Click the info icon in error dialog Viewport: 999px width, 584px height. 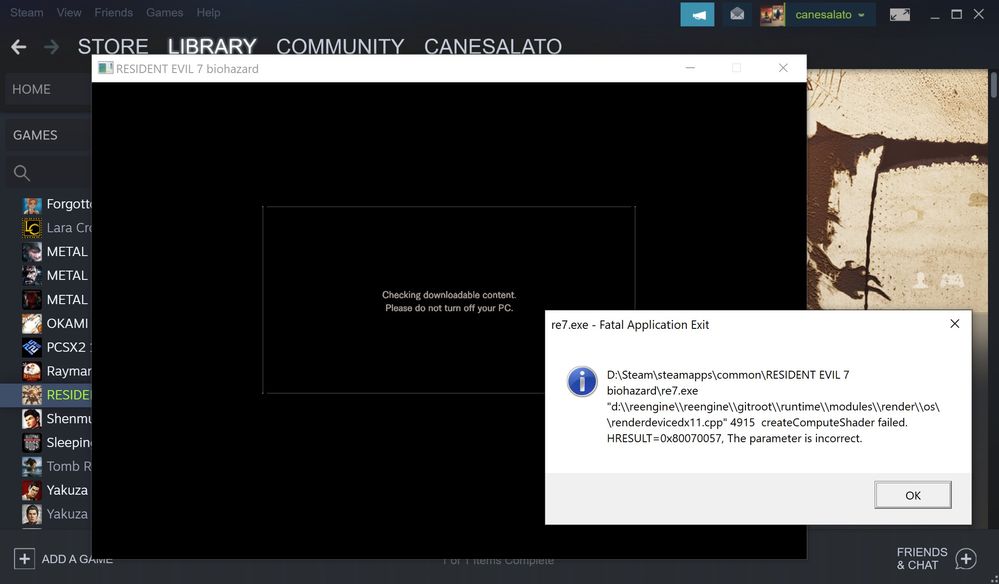click(582, 381)
